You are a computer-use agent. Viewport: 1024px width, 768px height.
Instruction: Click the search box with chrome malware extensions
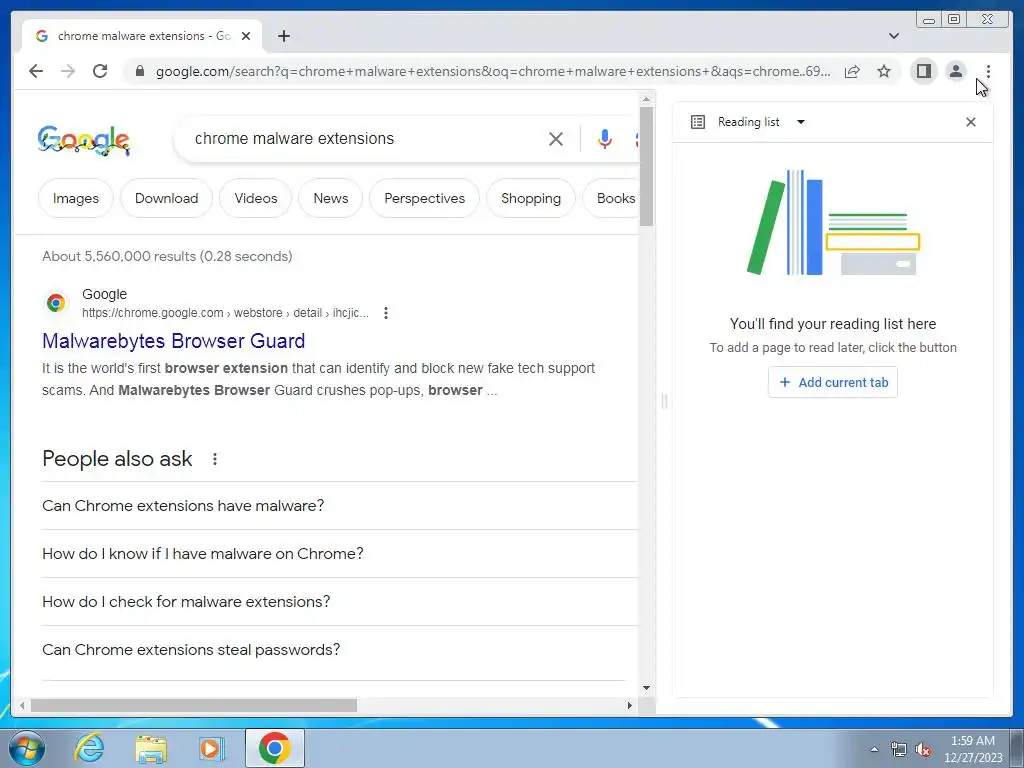pos(295,138)
